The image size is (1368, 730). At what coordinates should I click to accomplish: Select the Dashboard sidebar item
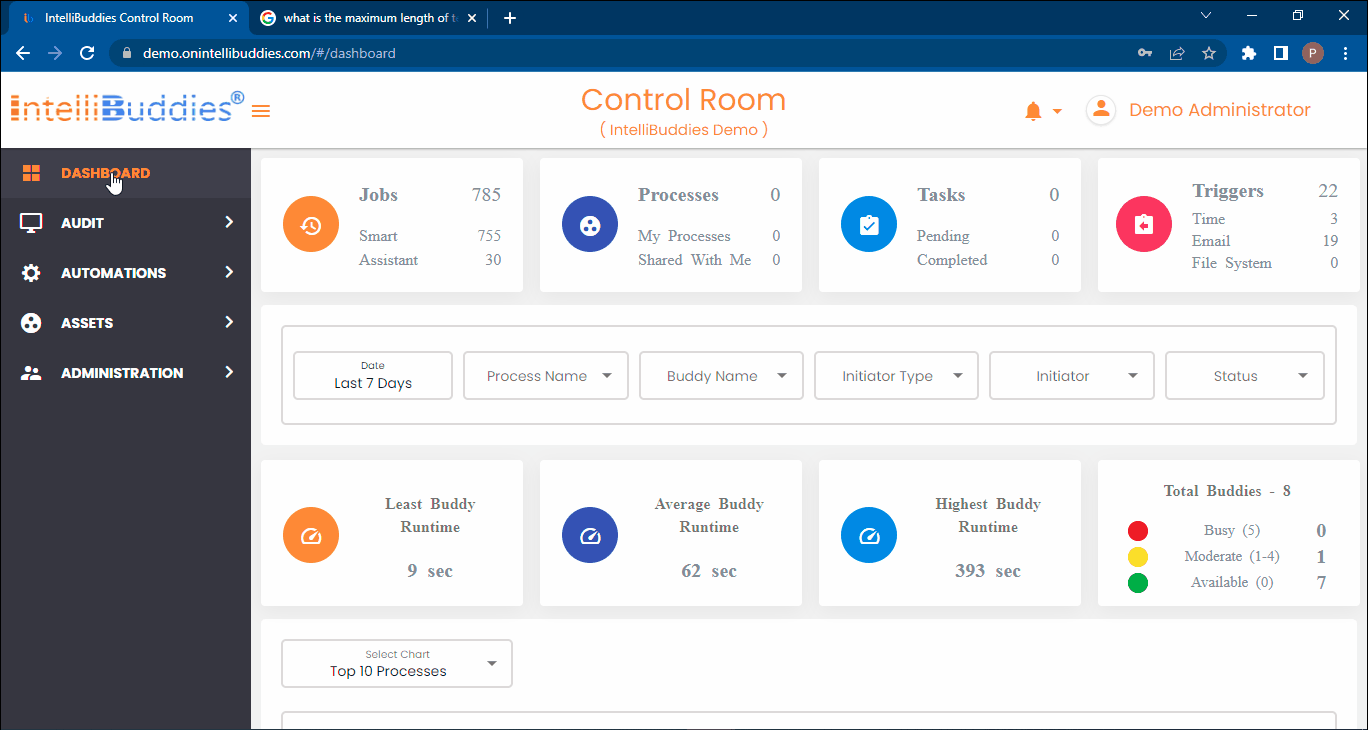(x=125, y=173)
